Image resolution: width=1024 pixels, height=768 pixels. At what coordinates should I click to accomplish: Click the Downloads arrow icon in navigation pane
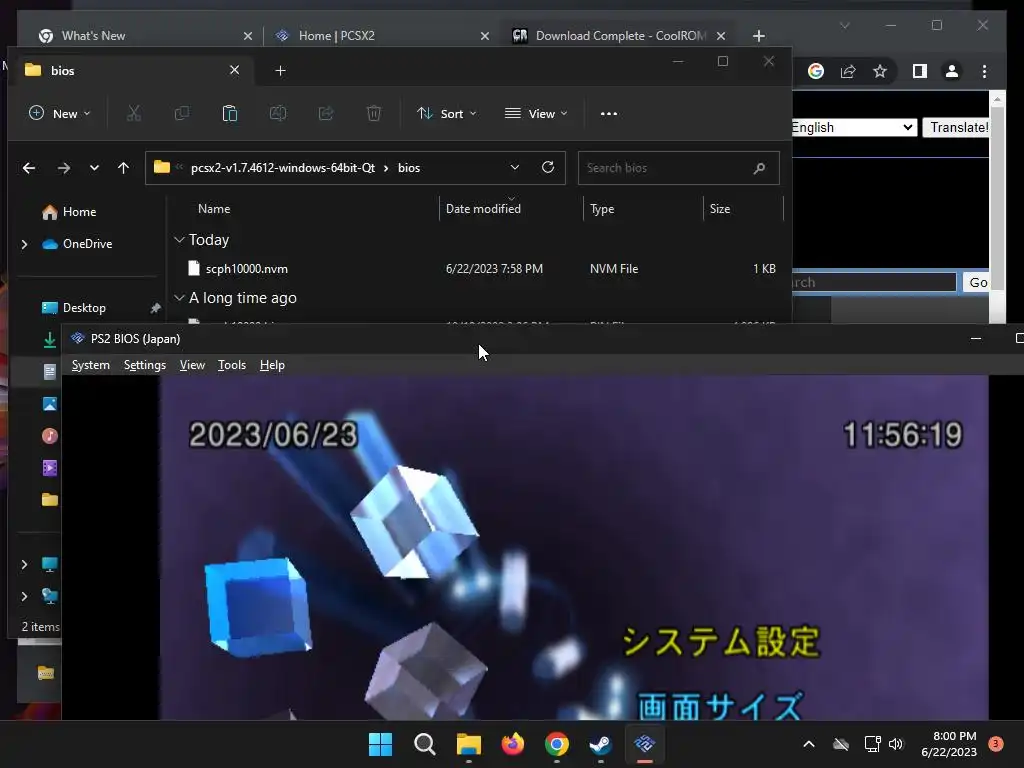tap(50, 340)
